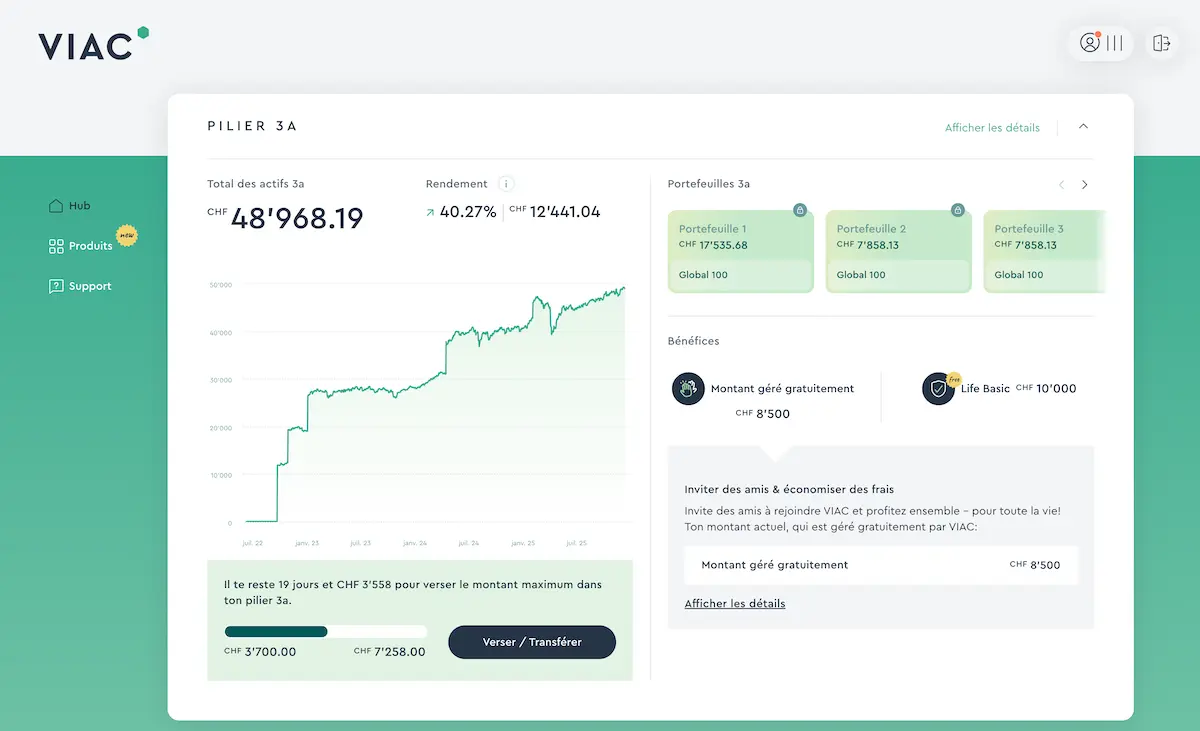Open Afficher les détails link at top
The height and width of the screenshot is (731, 1200).
point(992,128)
